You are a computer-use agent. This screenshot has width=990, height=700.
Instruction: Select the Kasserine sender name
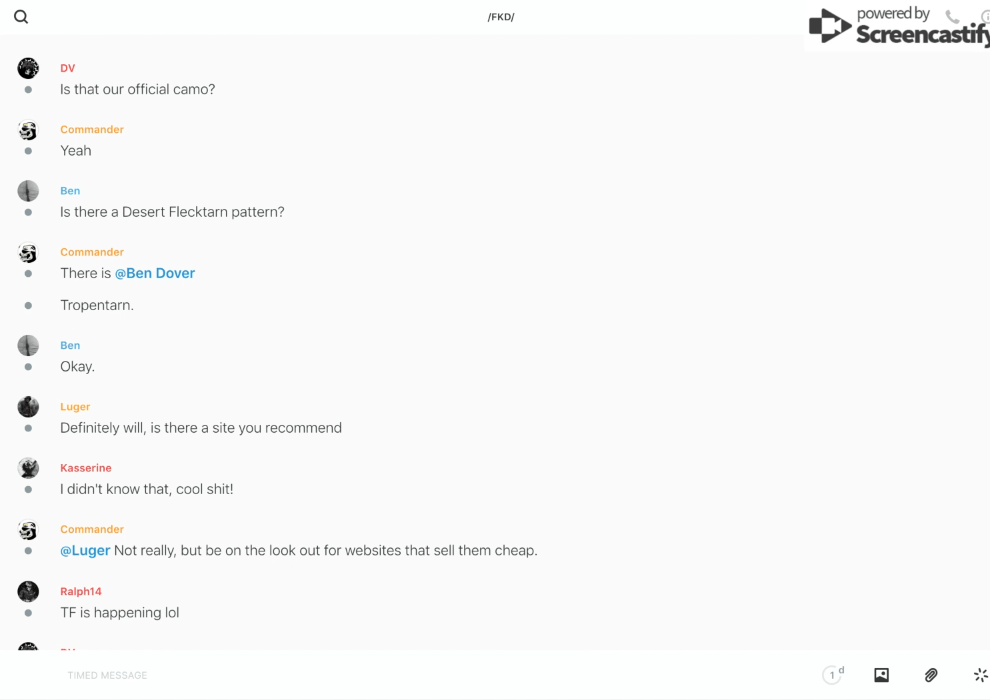[x=86, y=468]
